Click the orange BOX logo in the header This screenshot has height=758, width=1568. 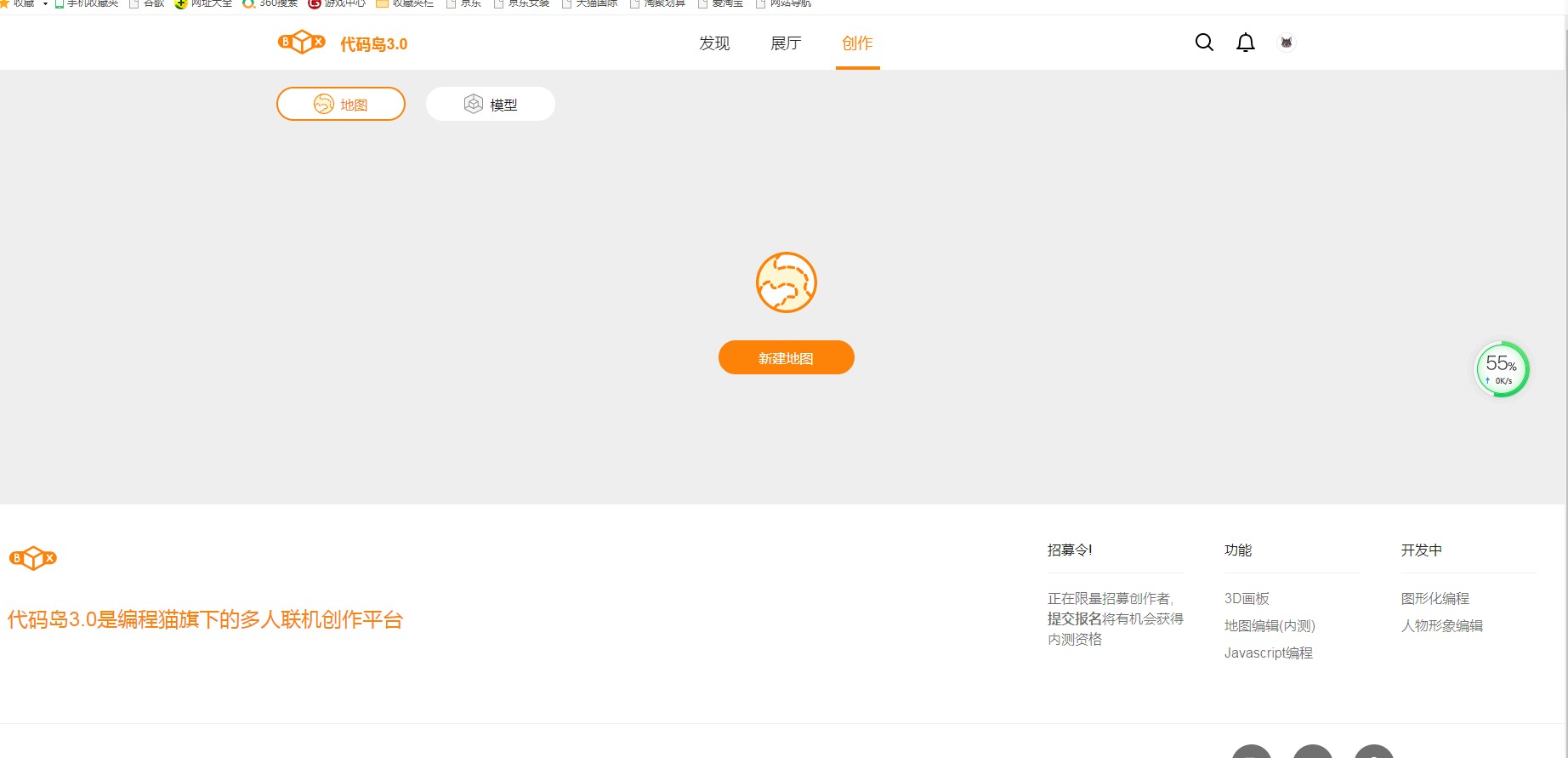pyautogui.click(x=302, y=42)
